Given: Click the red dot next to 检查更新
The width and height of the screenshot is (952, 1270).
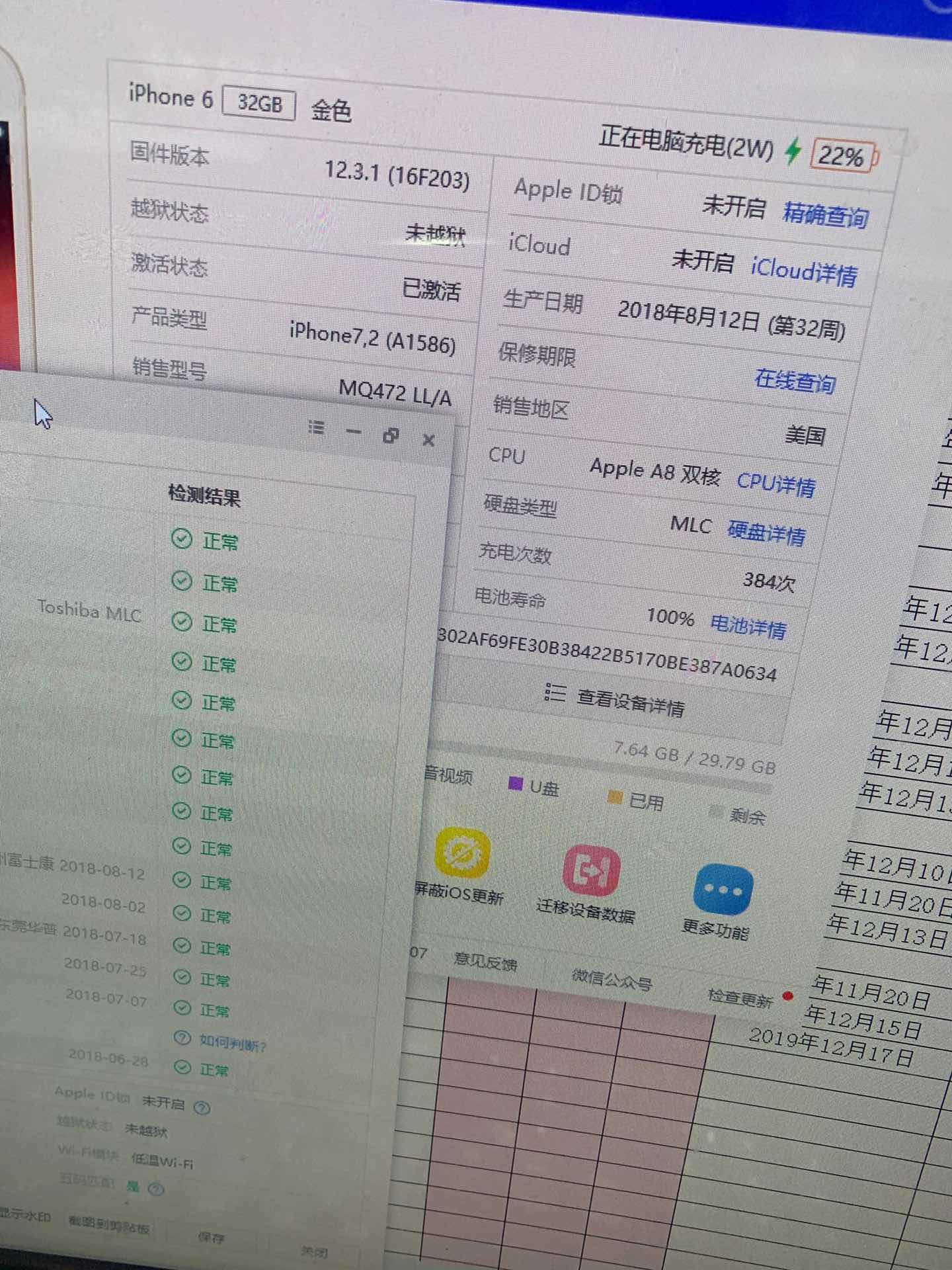Looking at the screenshot, I should pyautogui.click(x=787, y=996).
